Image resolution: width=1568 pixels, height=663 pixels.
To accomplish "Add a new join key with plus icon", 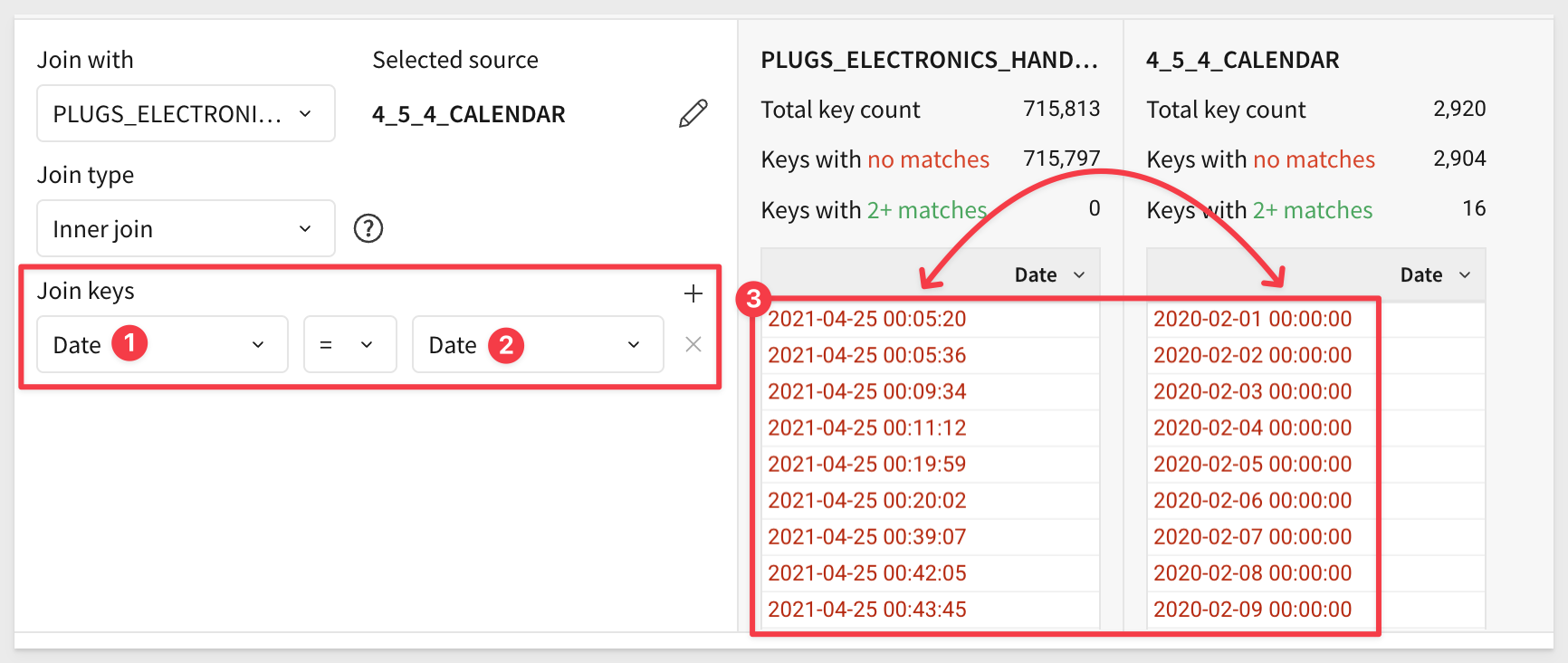I will tap(693, 293).
